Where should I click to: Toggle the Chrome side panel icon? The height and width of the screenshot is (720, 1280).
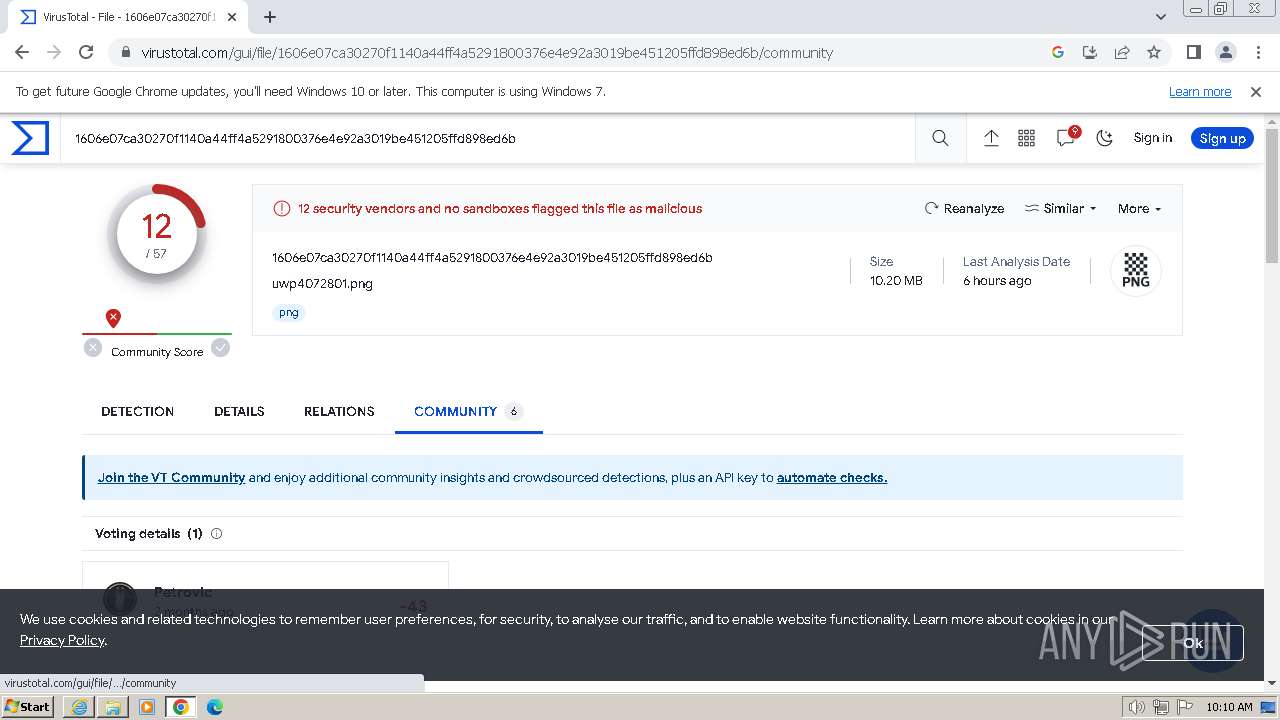tap(1193, 53)
